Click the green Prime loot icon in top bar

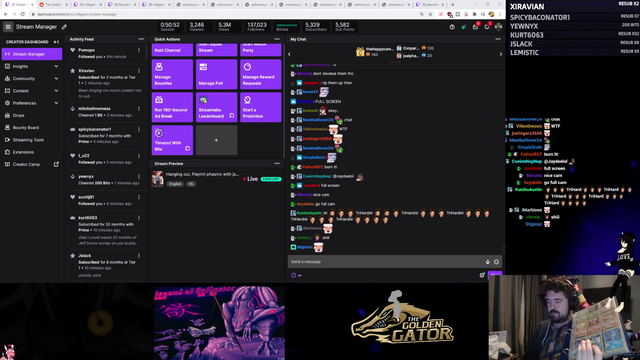pos(464,27)
